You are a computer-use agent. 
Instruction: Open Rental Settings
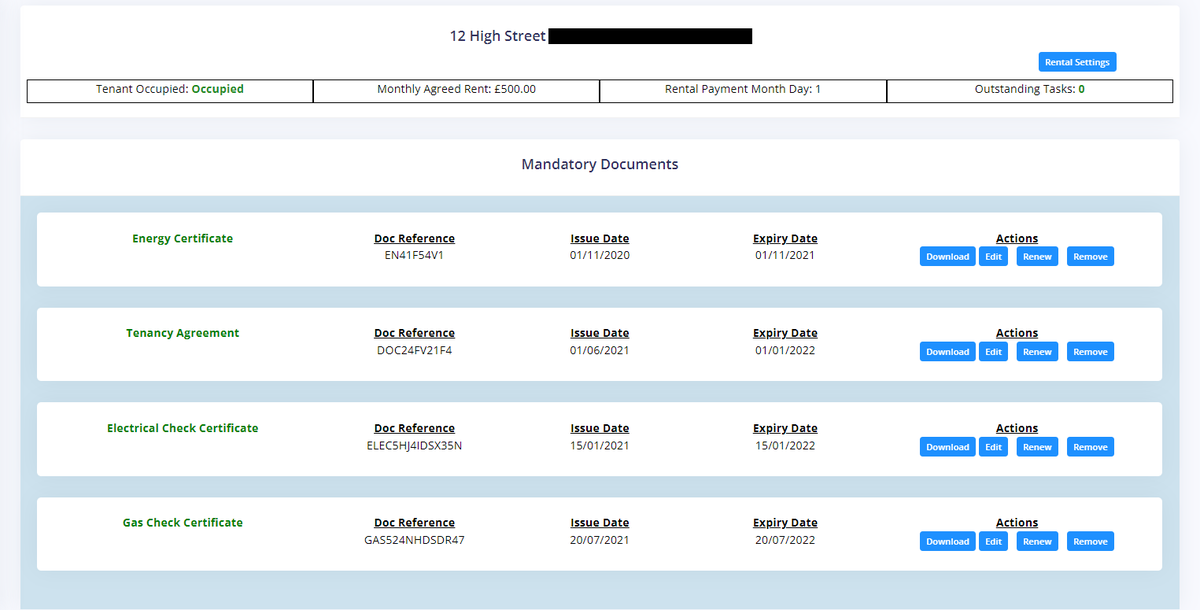click(1077, 62)
